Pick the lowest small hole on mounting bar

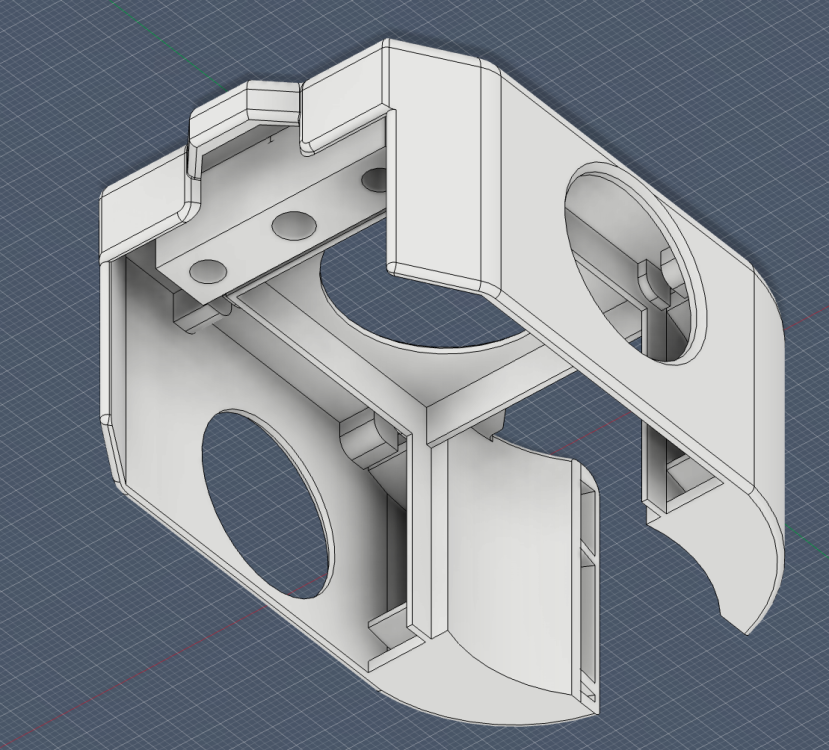click(x=208, y=271)
